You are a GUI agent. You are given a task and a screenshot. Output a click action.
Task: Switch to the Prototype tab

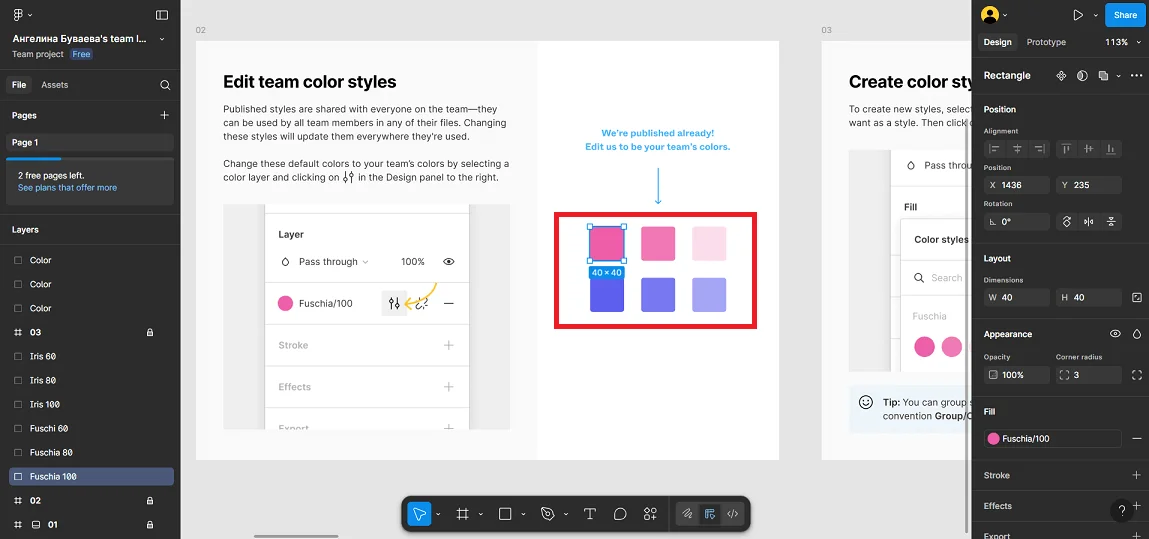click(1046, 42)
